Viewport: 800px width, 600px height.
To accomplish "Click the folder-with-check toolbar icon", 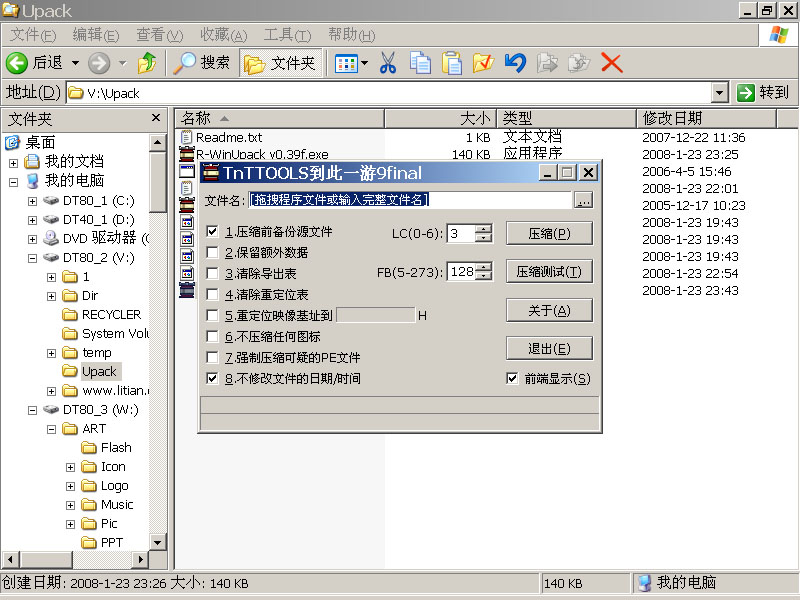I will [483, 63].
